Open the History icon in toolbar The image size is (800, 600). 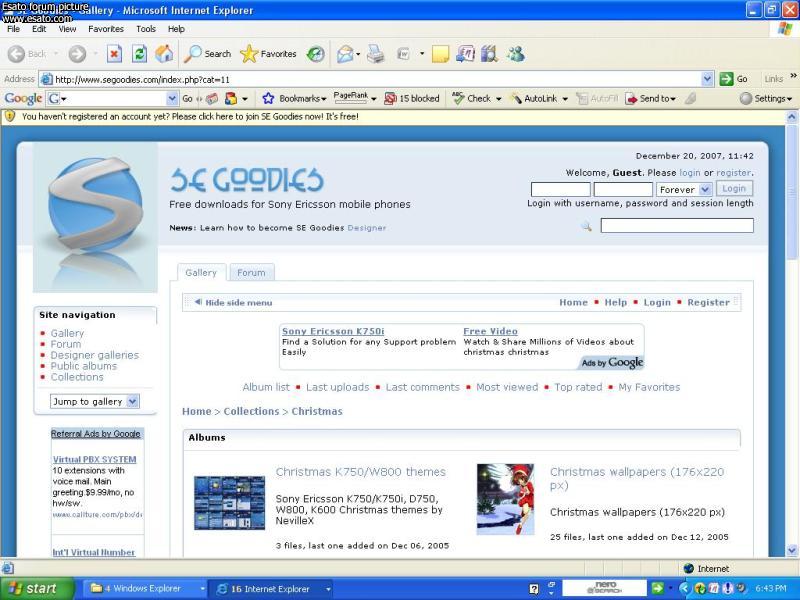coord(316,54)
